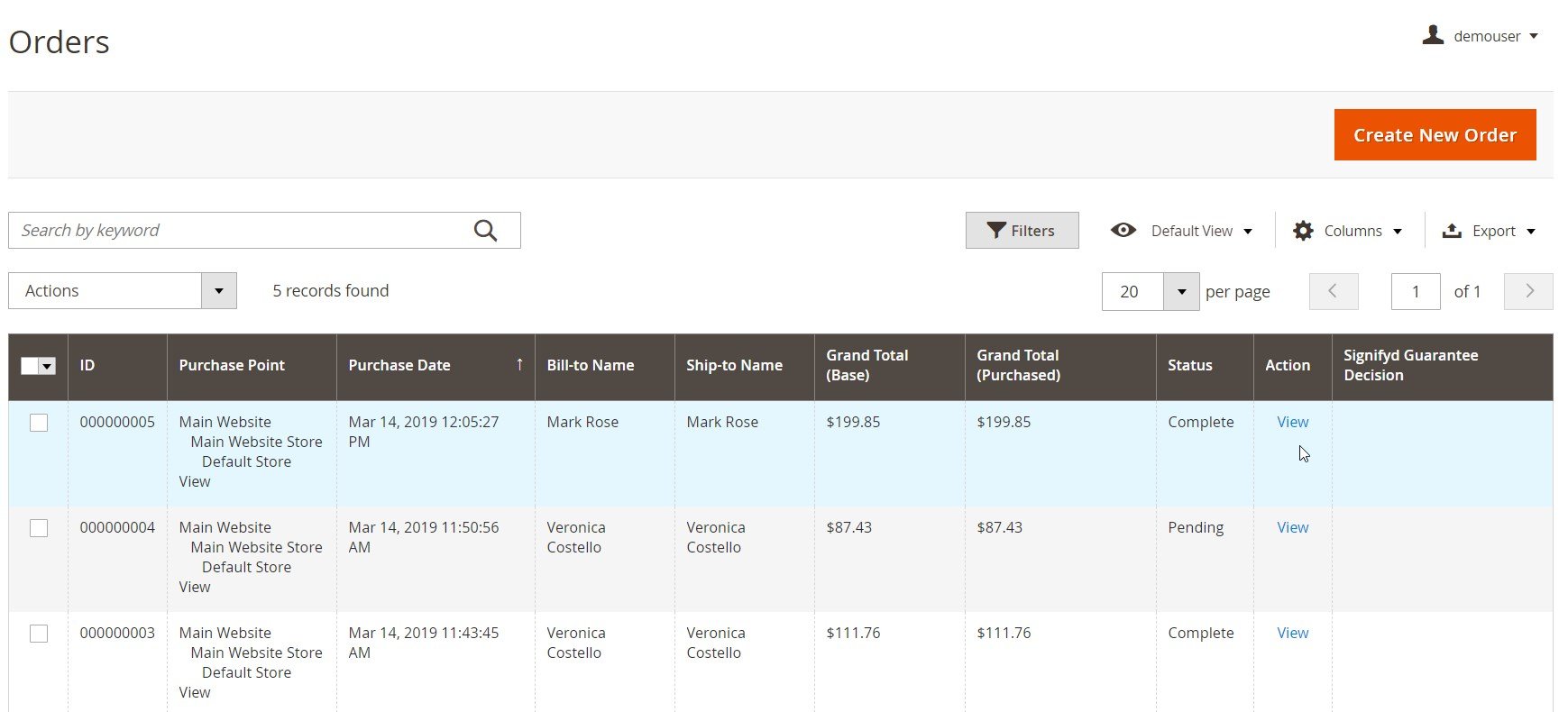
Task: Open the Filters panel
Action: [x=1022, y=231]
